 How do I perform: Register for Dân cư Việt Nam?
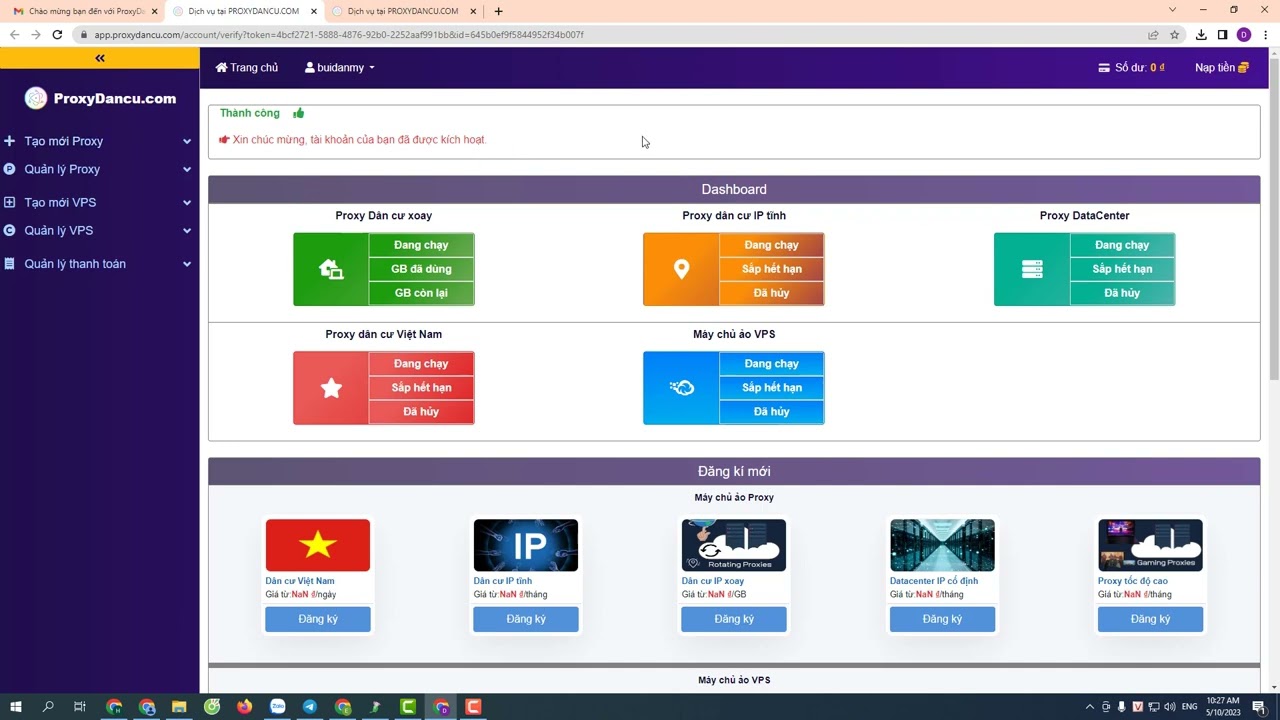[x=318, y=619]
